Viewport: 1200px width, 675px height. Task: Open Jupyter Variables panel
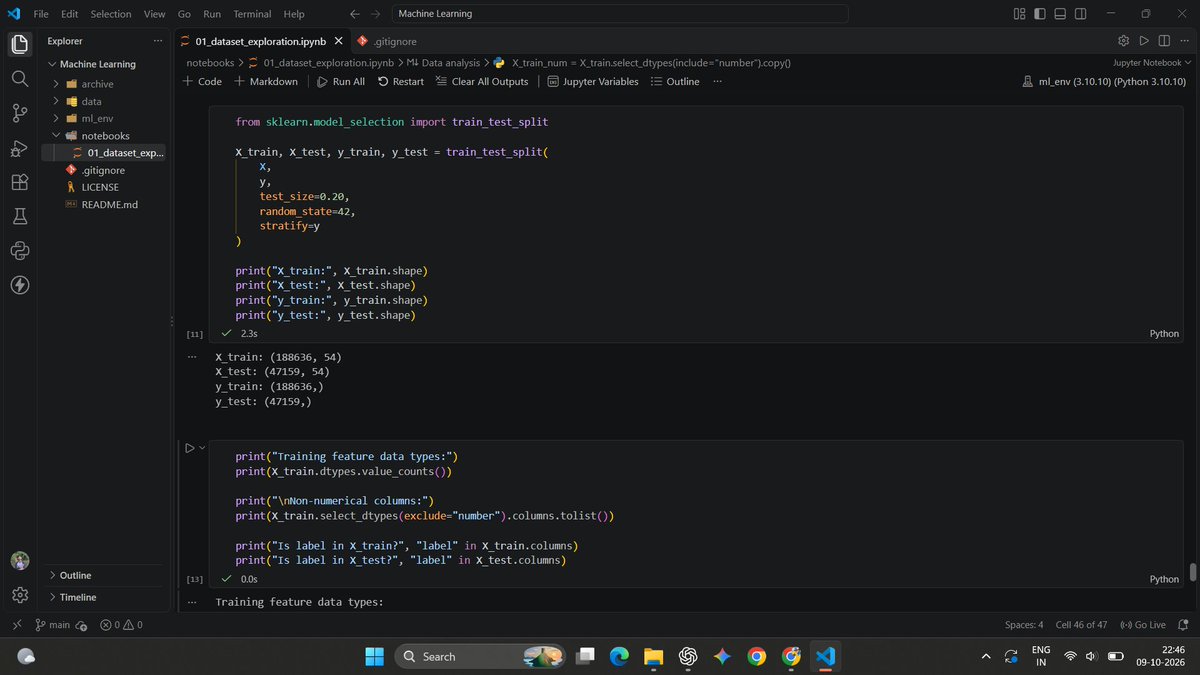click(x=592, y=81)
